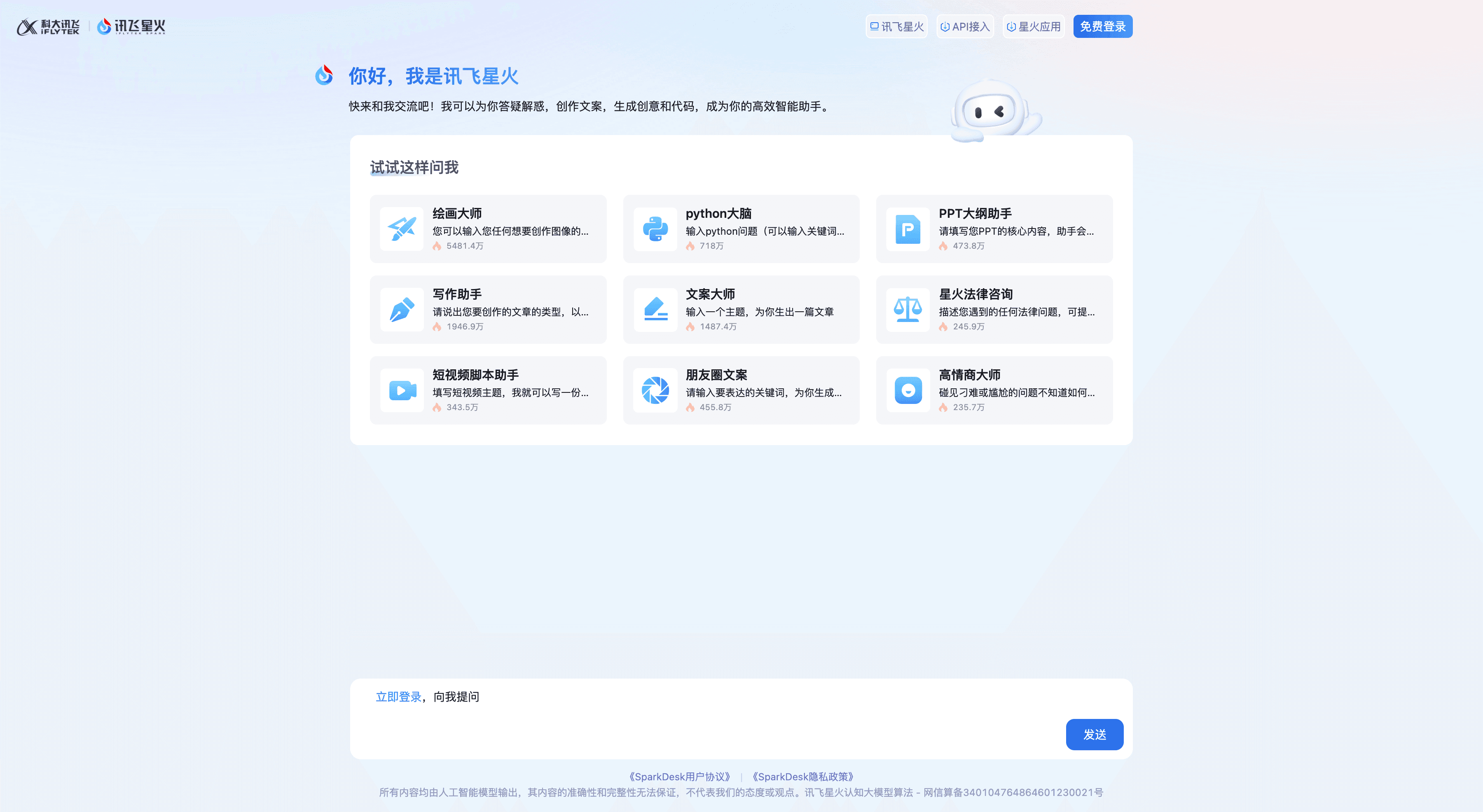This screenshot has width=1483, height=812.
Task: Click the flame icon beside greeting title
Action: point(324,75)
